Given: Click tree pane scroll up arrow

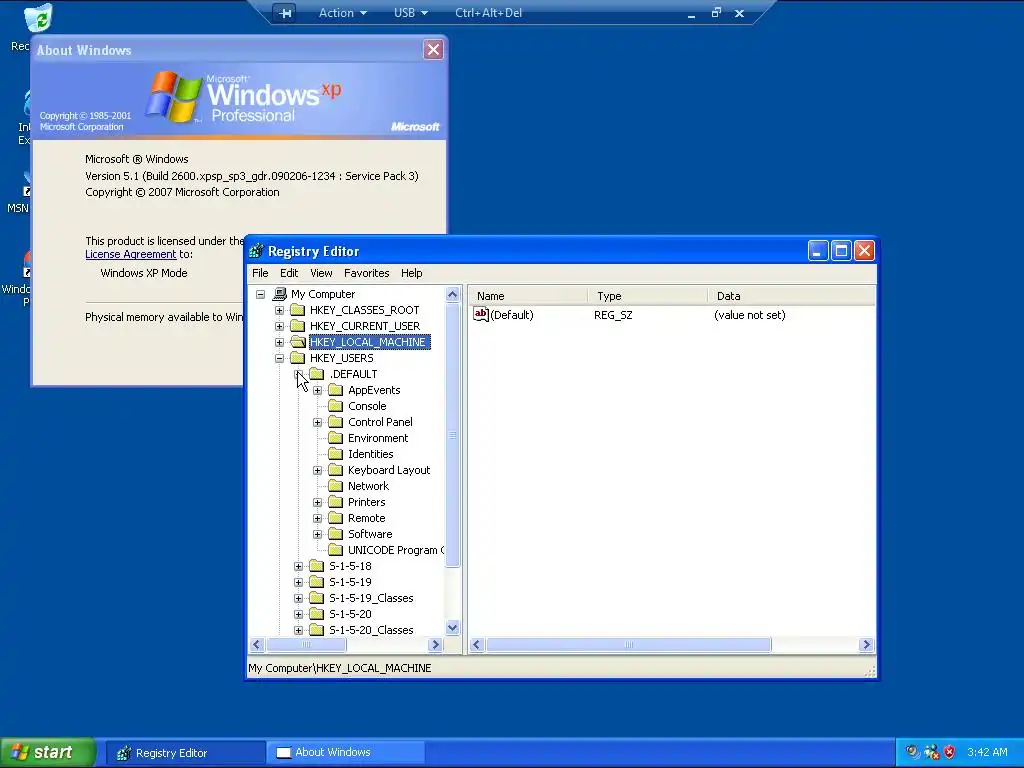Looking at the screenshot, I should (x=453, y=295).
